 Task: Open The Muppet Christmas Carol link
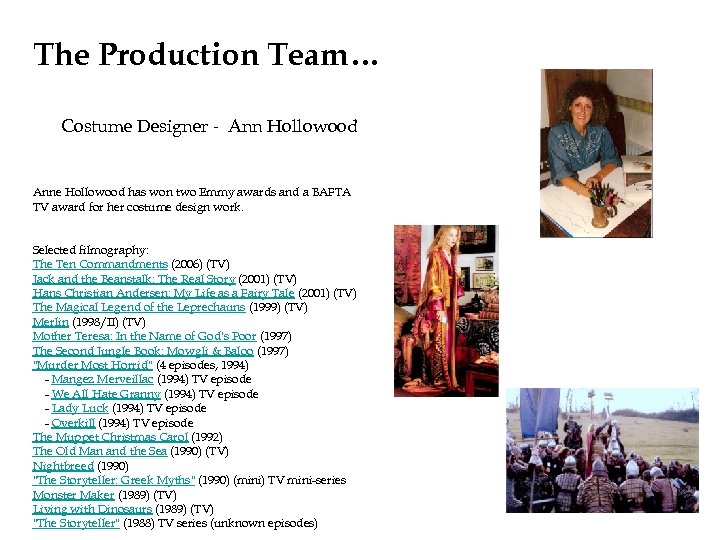(x=110, y=438)
